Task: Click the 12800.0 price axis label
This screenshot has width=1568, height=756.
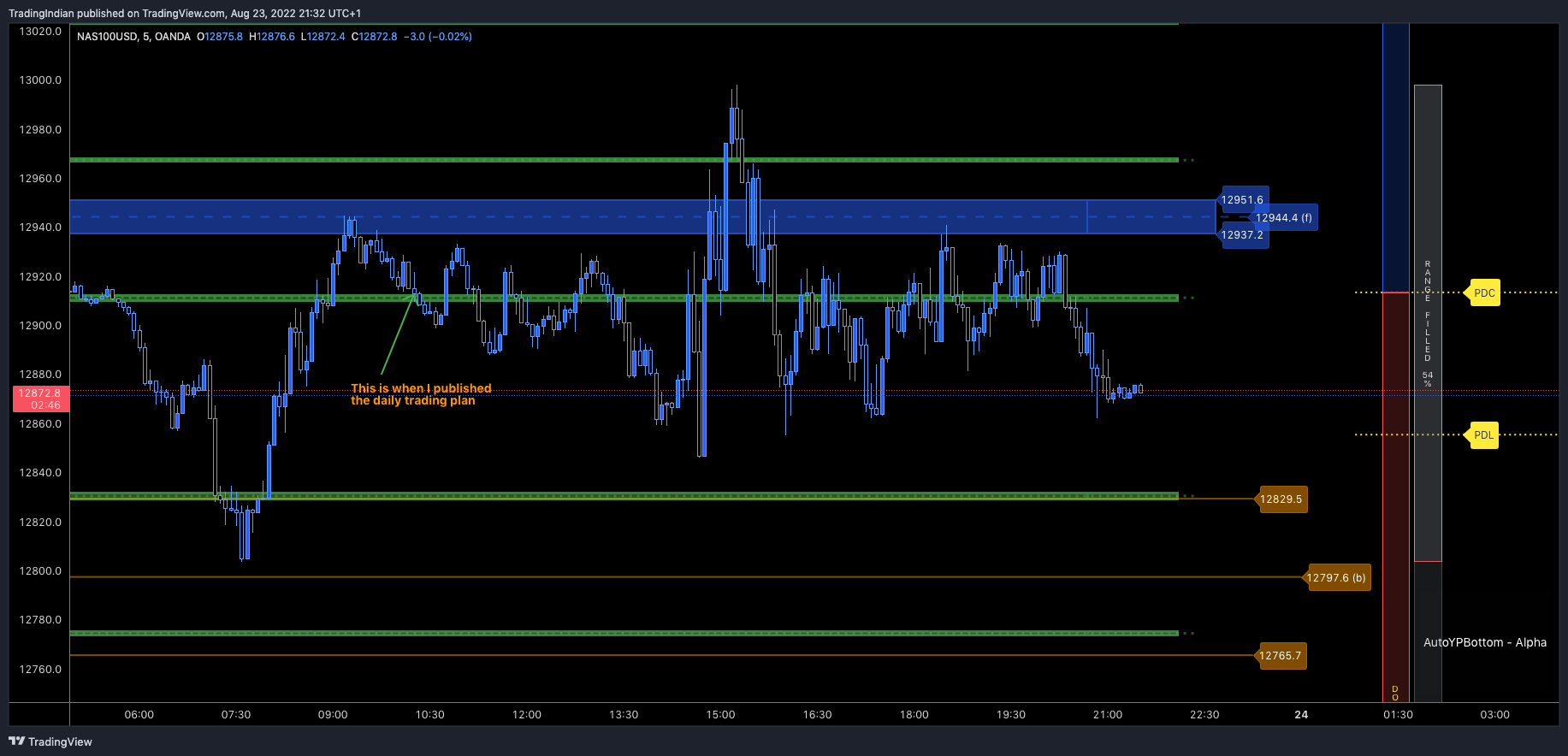Action: 40,571
